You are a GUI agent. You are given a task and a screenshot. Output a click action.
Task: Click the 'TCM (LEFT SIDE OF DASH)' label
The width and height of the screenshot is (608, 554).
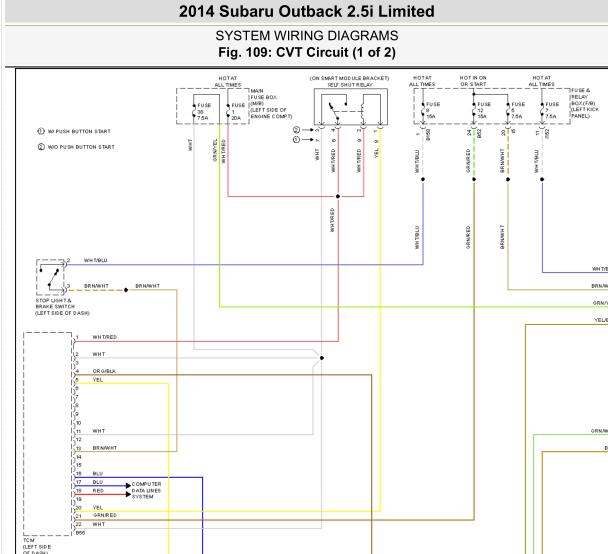pyautogui.click(x=37, y=547)
